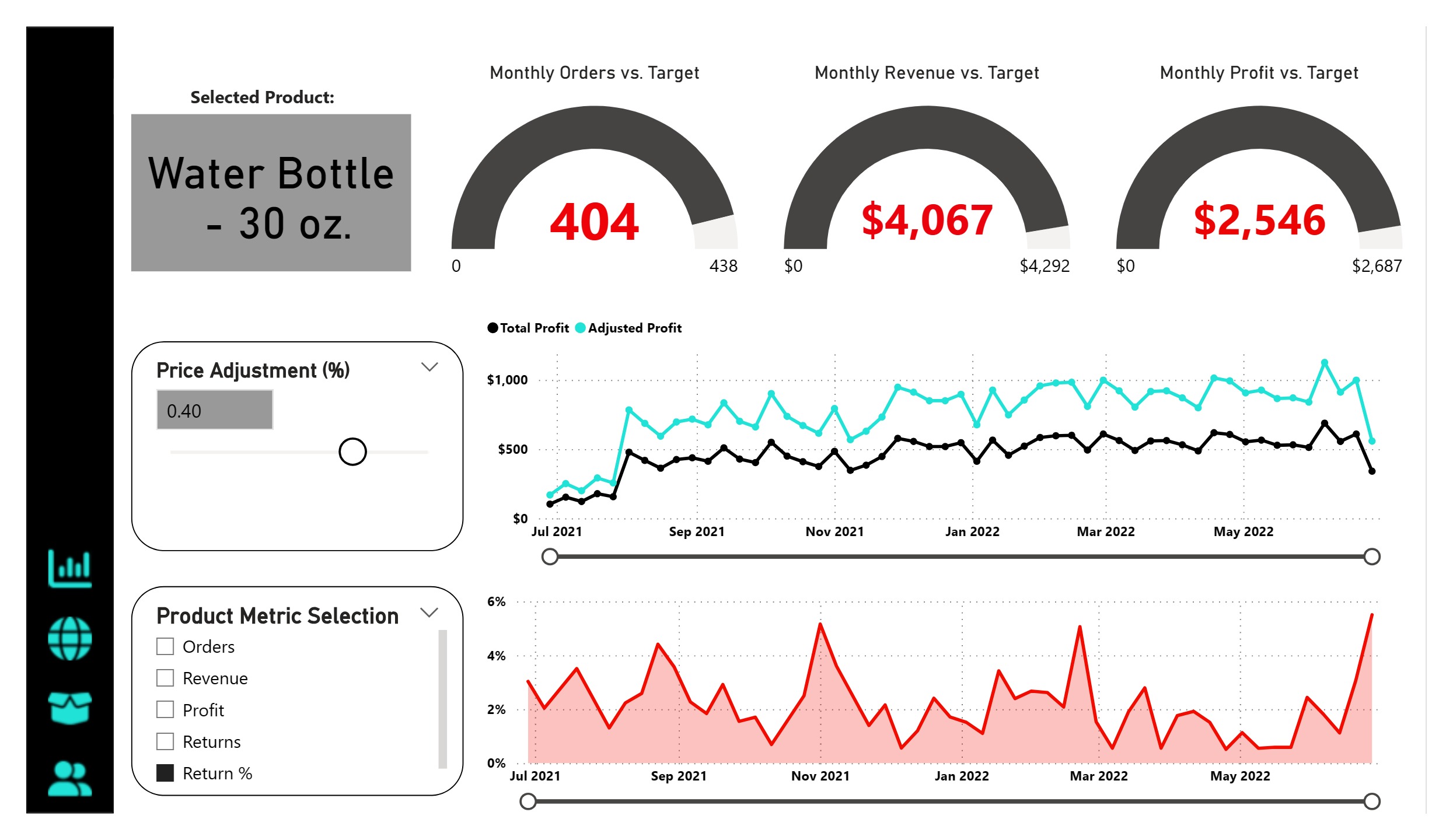Click the Price Adjustment slider handle
Image resolution: width=1453 pixels, height=840 pixels.
click(x=352, y=452)
